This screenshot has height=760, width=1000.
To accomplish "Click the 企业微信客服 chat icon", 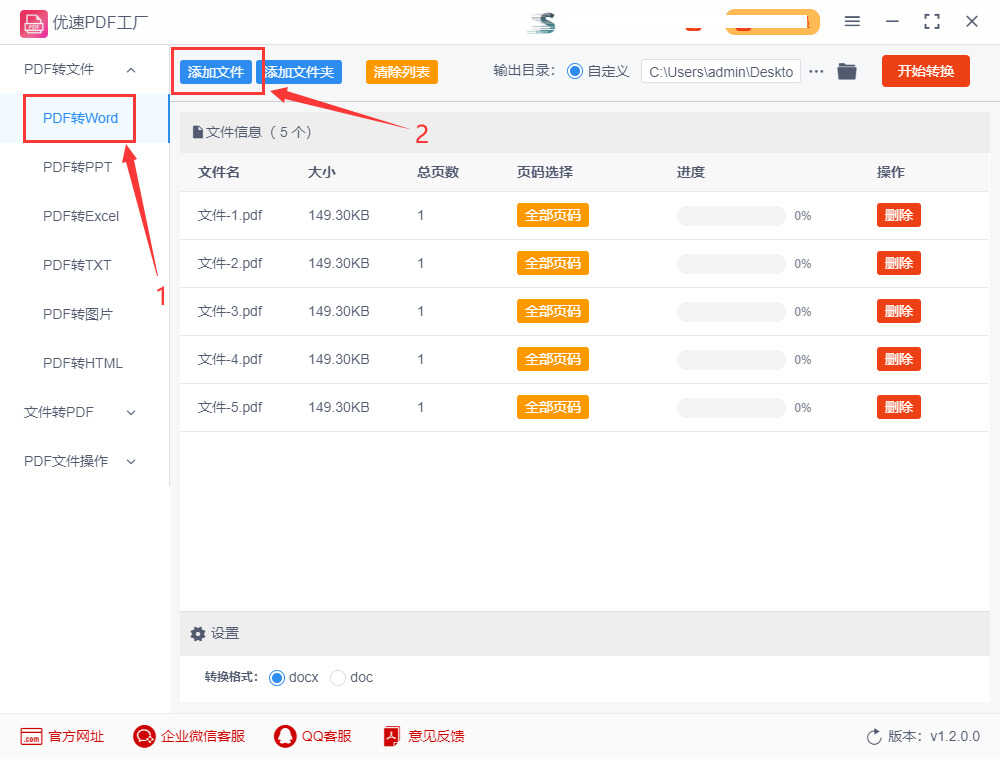I will click(x=144, y=736).
